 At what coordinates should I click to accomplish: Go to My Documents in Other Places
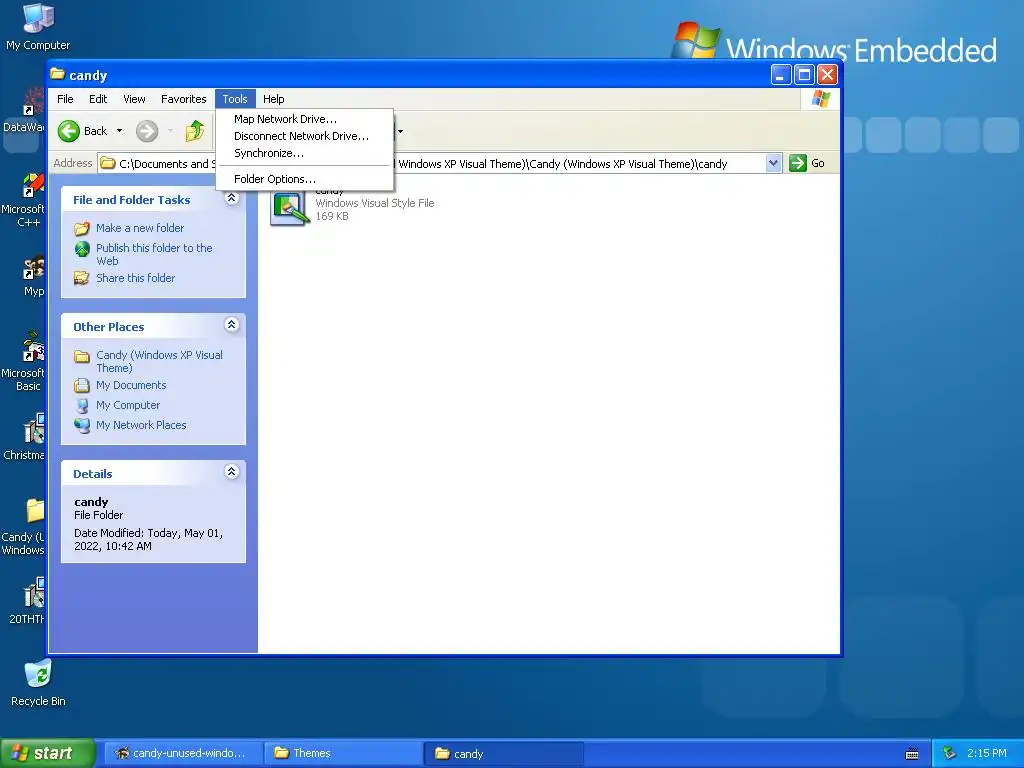[x=131, y=385]
